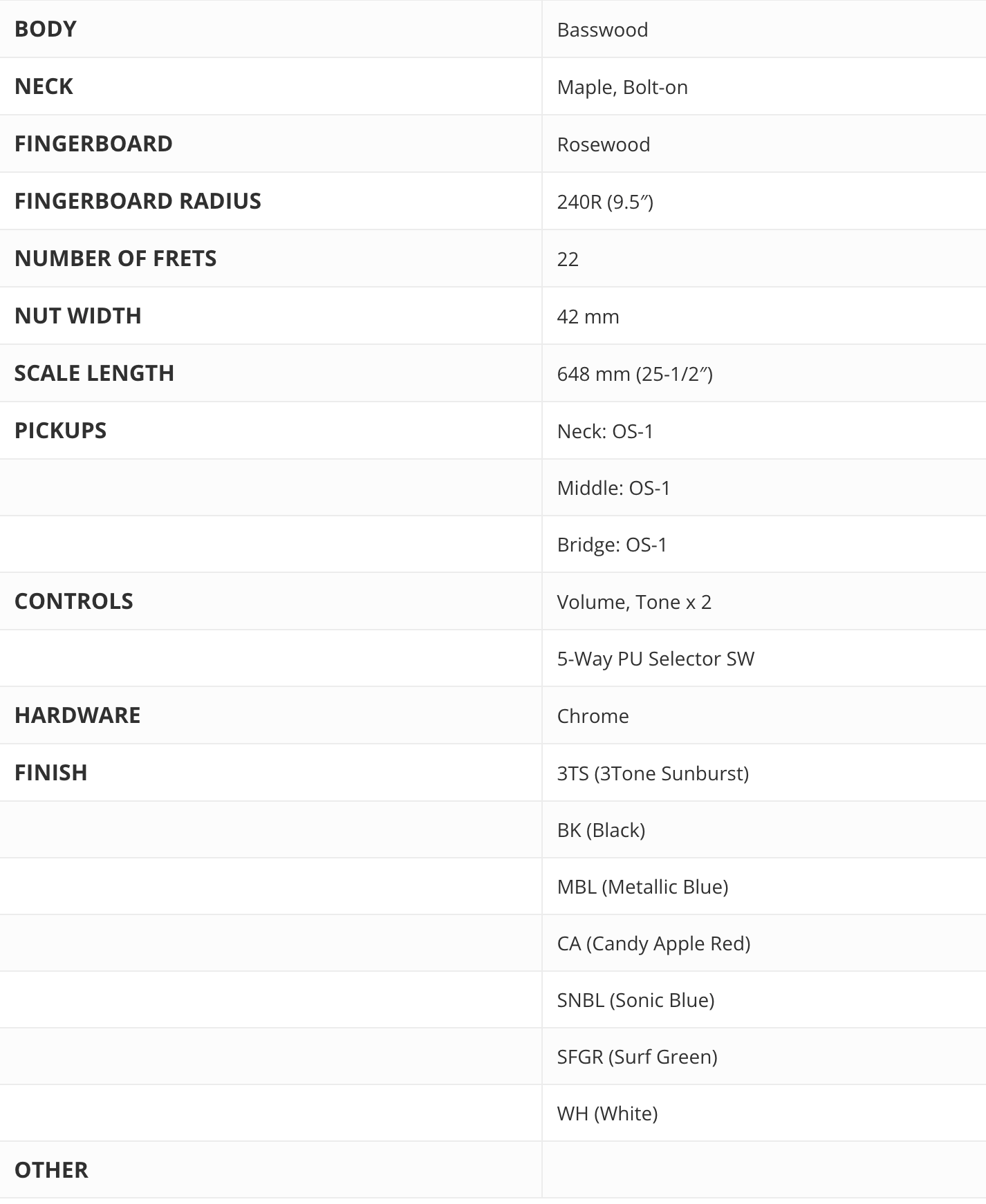
Task: Select the Middle: OS-1 pickup entry
Action: click(x=614, y=488)
